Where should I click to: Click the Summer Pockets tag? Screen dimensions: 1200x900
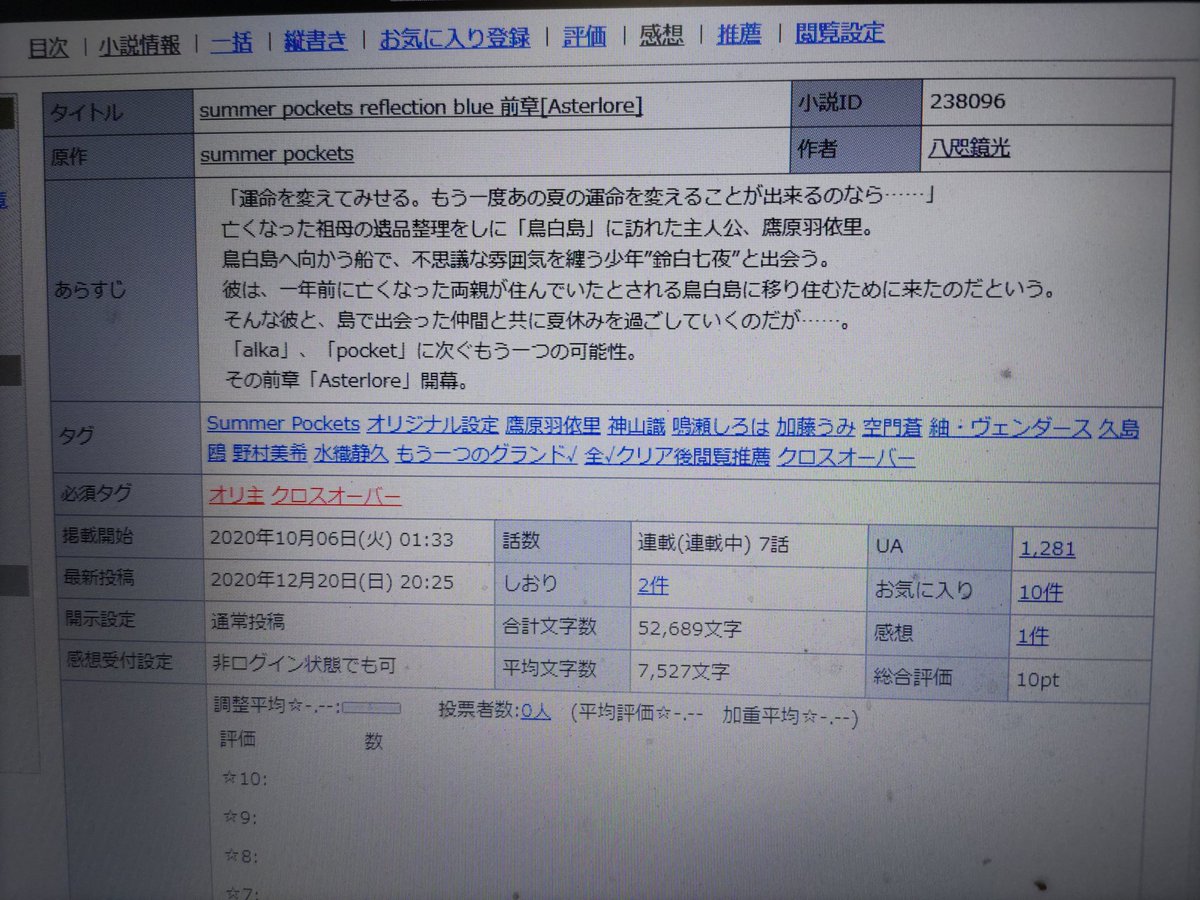pos(283,425)
